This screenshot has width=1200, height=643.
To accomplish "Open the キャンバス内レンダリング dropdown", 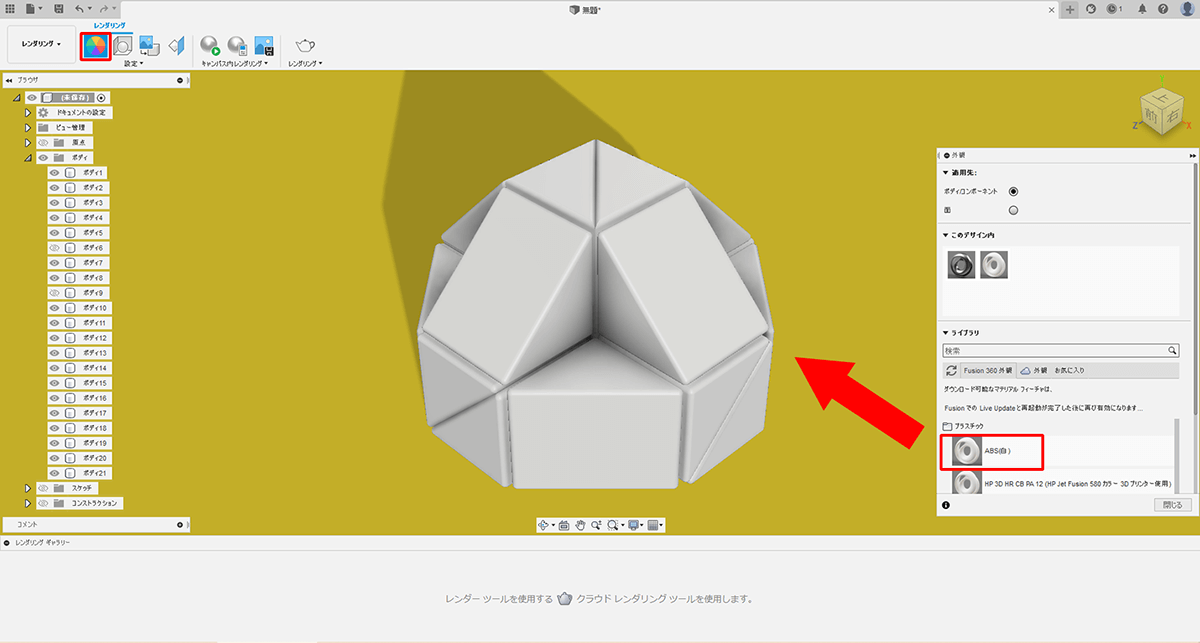I will click(x=236, y=63).
